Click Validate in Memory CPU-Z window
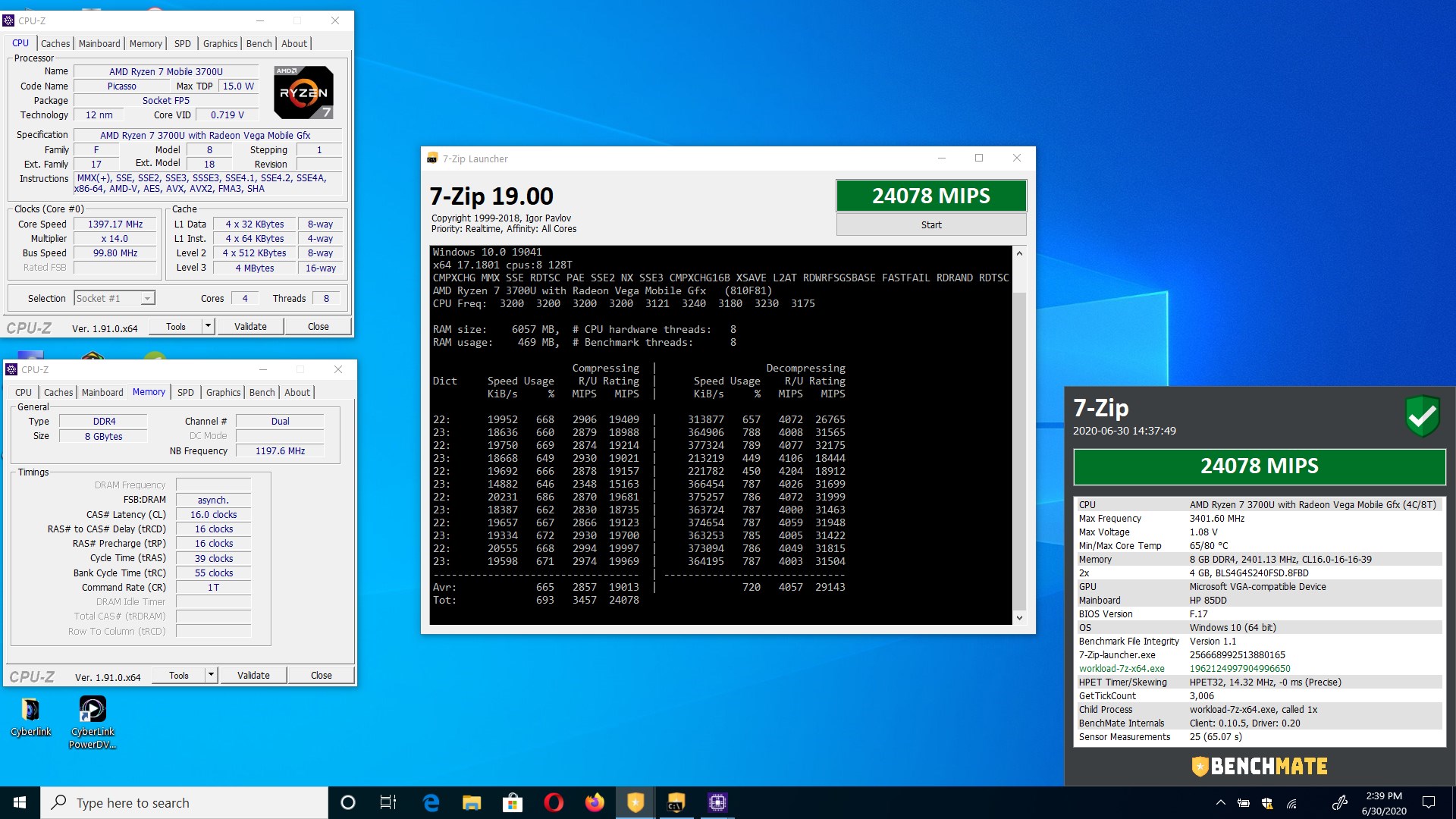1456x819 pixels. 253,675
